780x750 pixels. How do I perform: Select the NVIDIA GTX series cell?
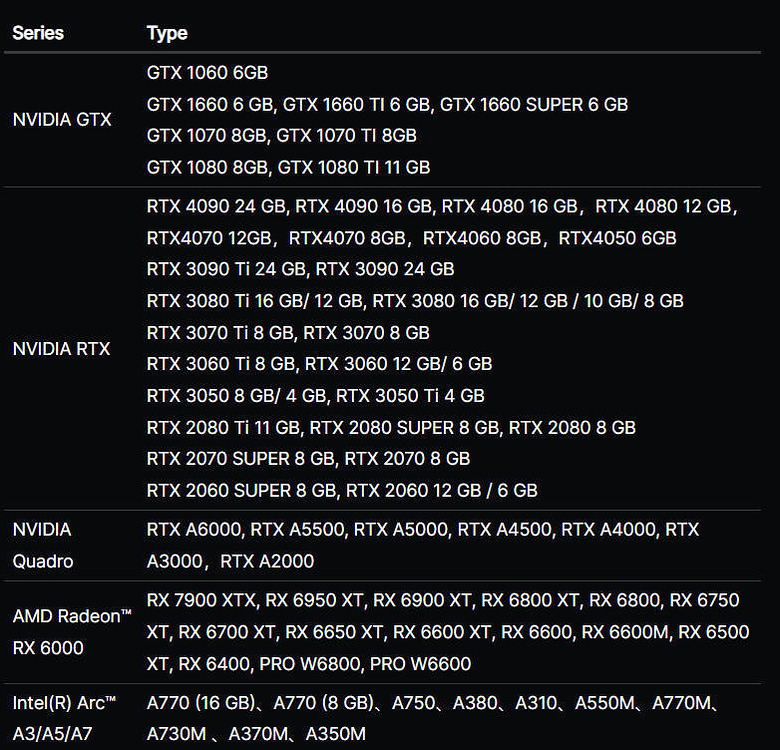point(62,119)
